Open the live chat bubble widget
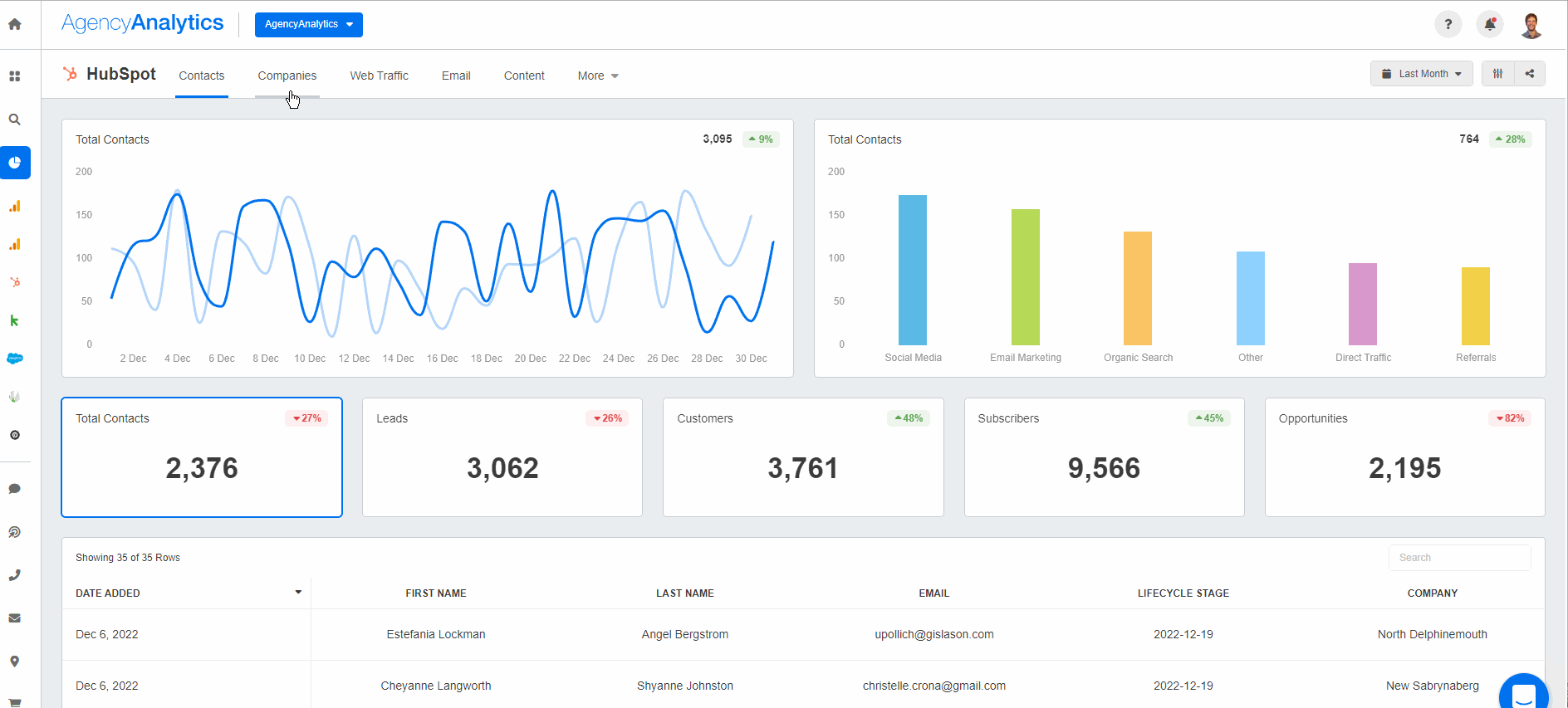This screenshot has height=708, width=1568. (1523, 694)
